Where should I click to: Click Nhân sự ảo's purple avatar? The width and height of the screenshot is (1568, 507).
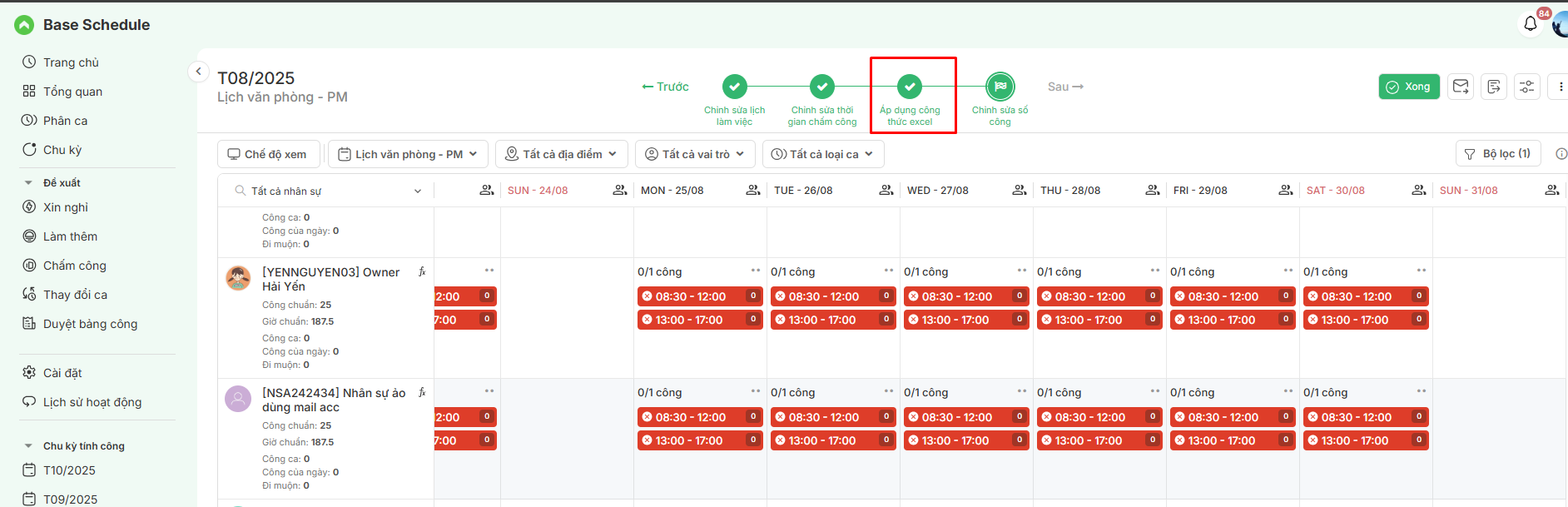pos(239,399)
